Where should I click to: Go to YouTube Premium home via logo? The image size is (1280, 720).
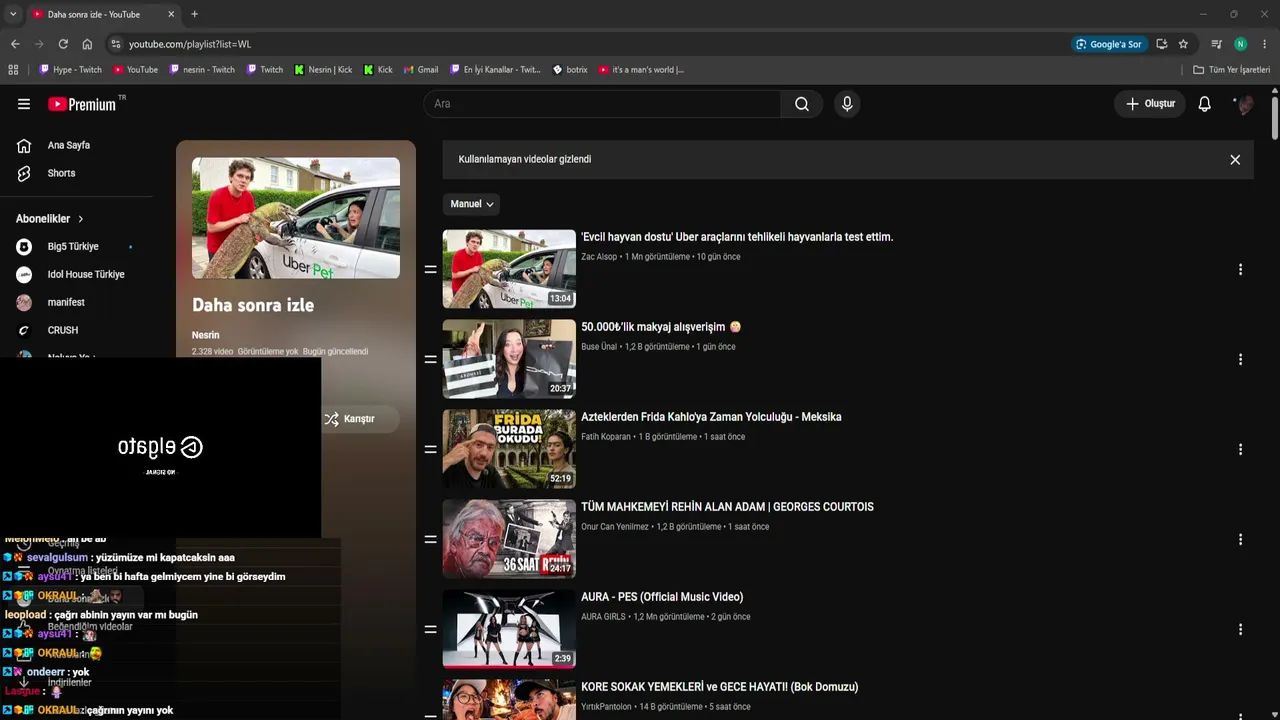82,104
